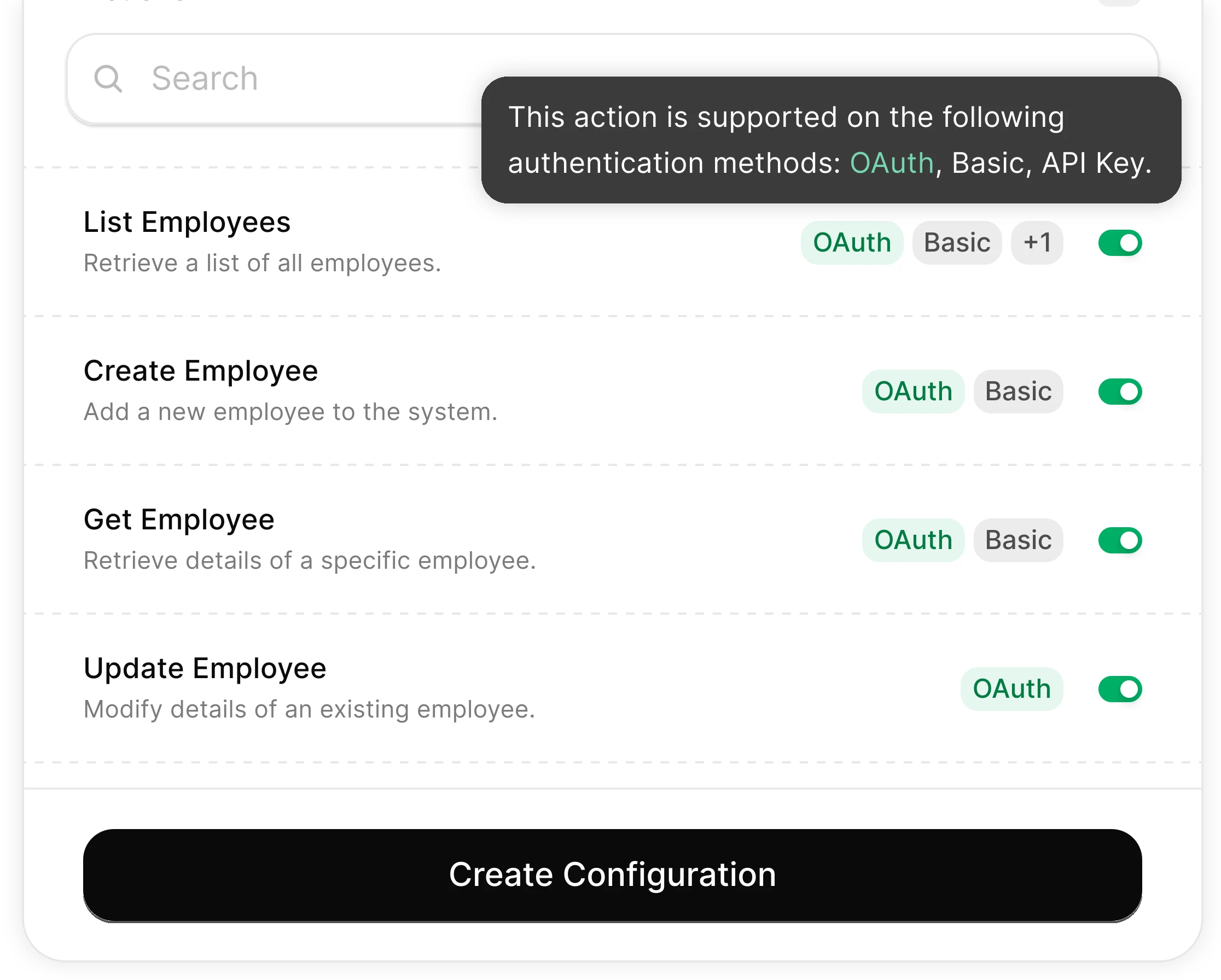Click green OAuth link in tooltip
1221x980 pixels.
tap(891, 163)
